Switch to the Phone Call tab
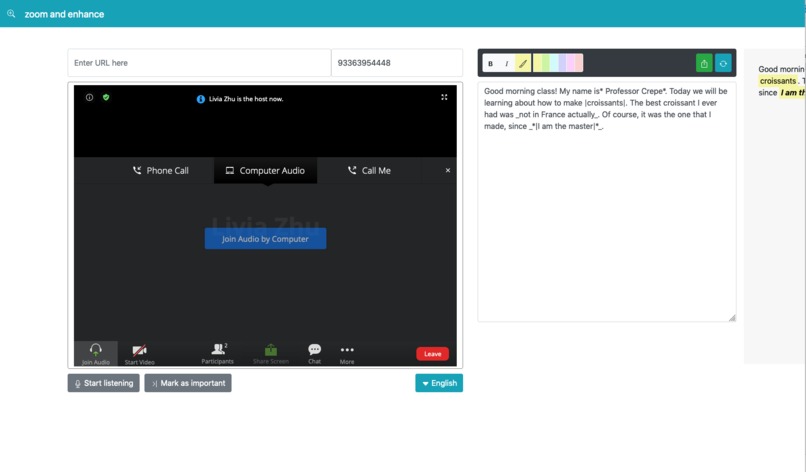The image size is (806, 472). (161, 170)
